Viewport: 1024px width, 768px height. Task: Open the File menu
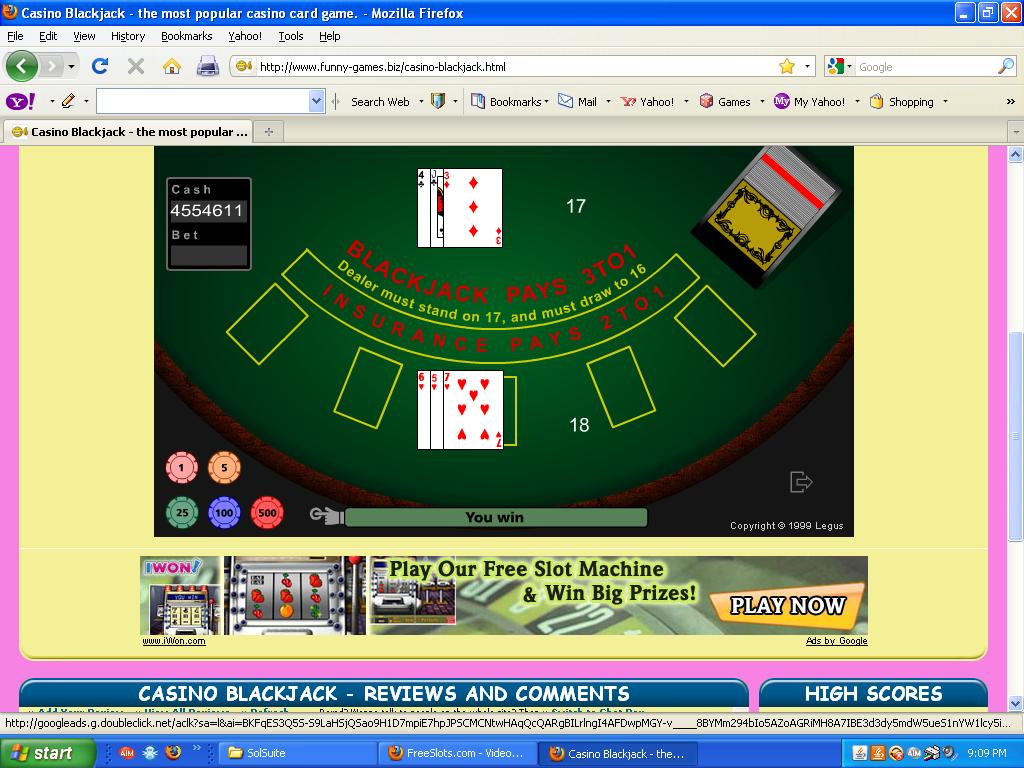point(15,36)
